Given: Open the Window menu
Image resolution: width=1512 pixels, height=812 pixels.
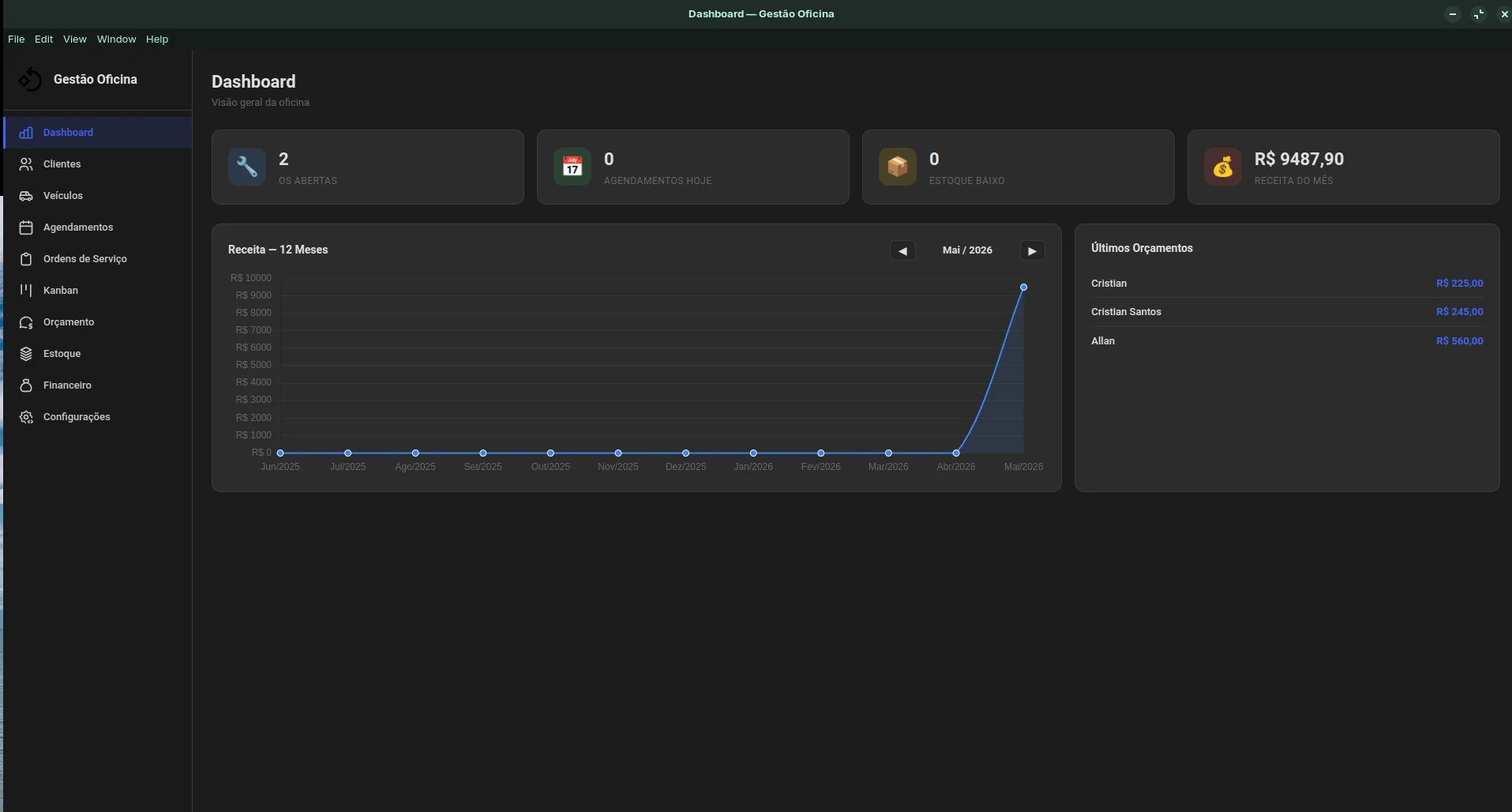Looking at the screenshot, I should point(117,39).
